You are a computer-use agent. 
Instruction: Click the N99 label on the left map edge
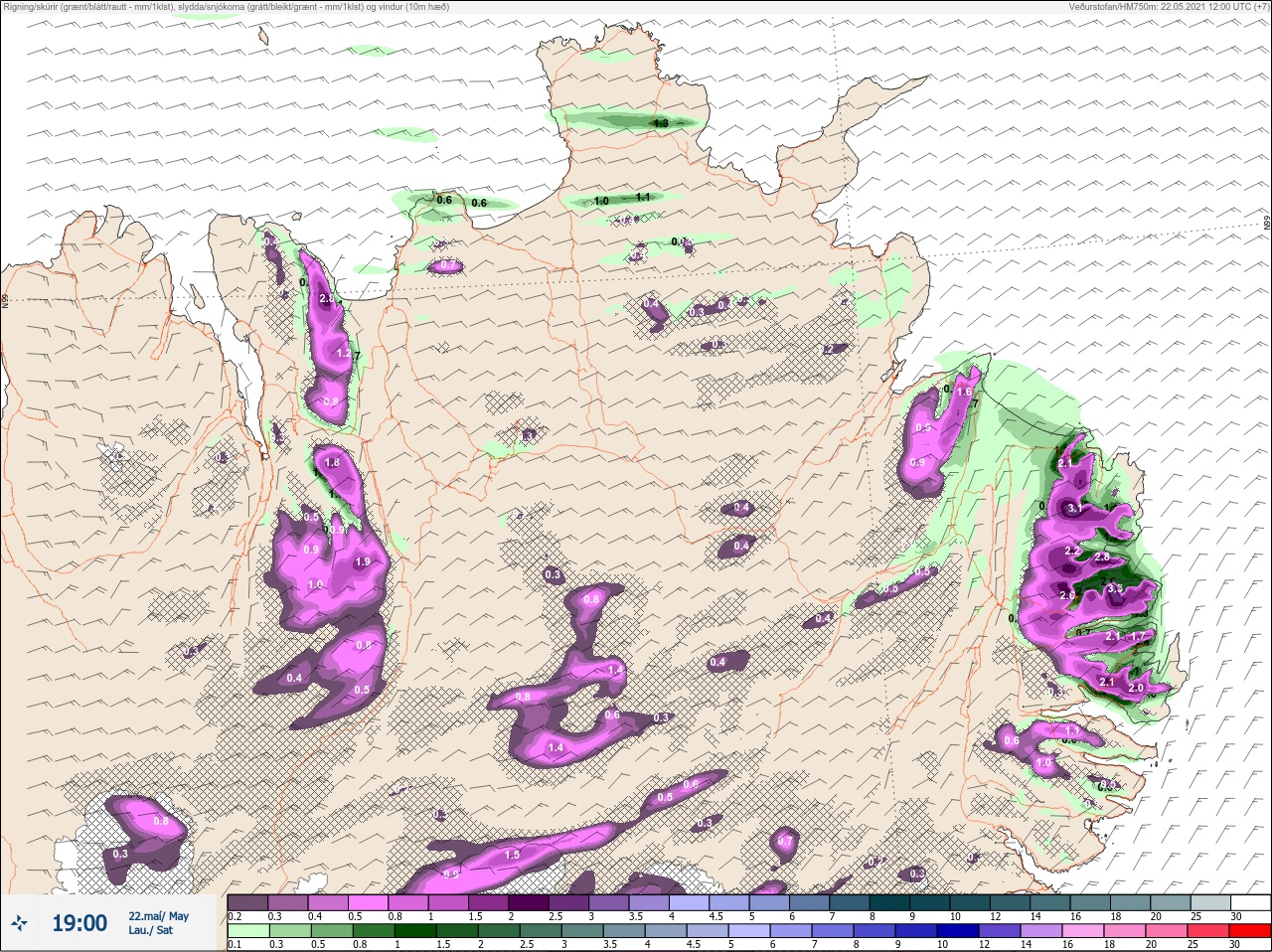pyautogui.click(x=5, y=299)
